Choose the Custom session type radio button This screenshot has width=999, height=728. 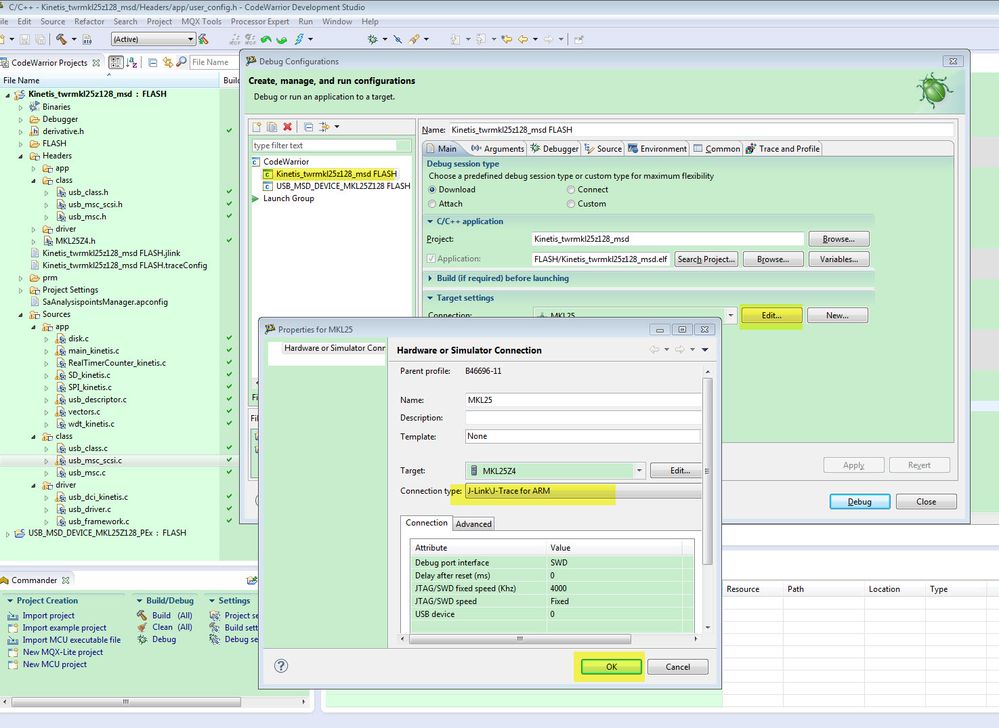coord(571,204)
